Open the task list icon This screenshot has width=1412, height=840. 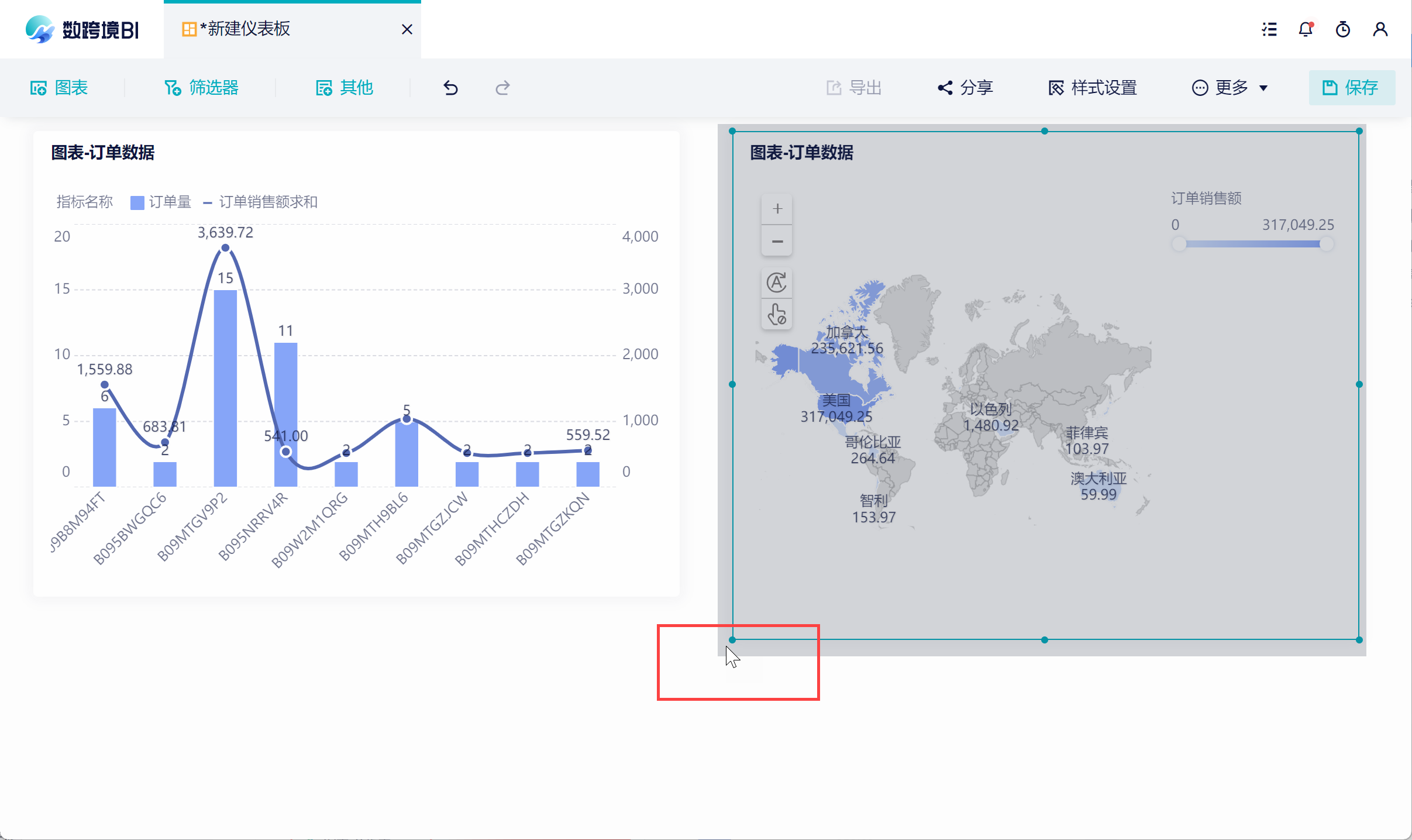[1269, 29]
